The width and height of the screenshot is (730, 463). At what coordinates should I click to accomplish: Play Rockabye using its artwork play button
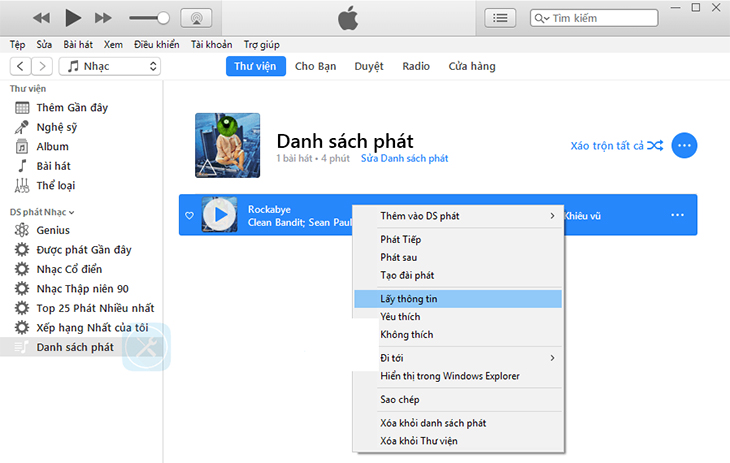[220, 215]
